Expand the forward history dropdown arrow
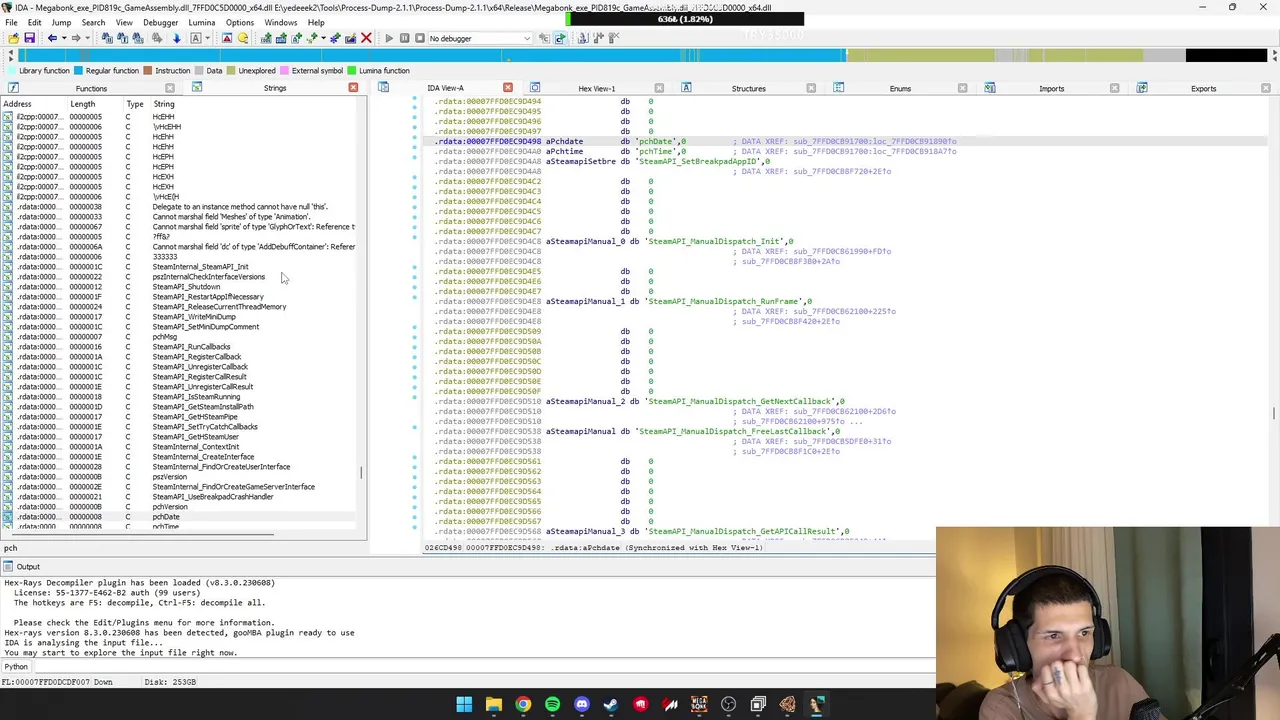Screen dimensions: 1280x720 tap(88, 38)
